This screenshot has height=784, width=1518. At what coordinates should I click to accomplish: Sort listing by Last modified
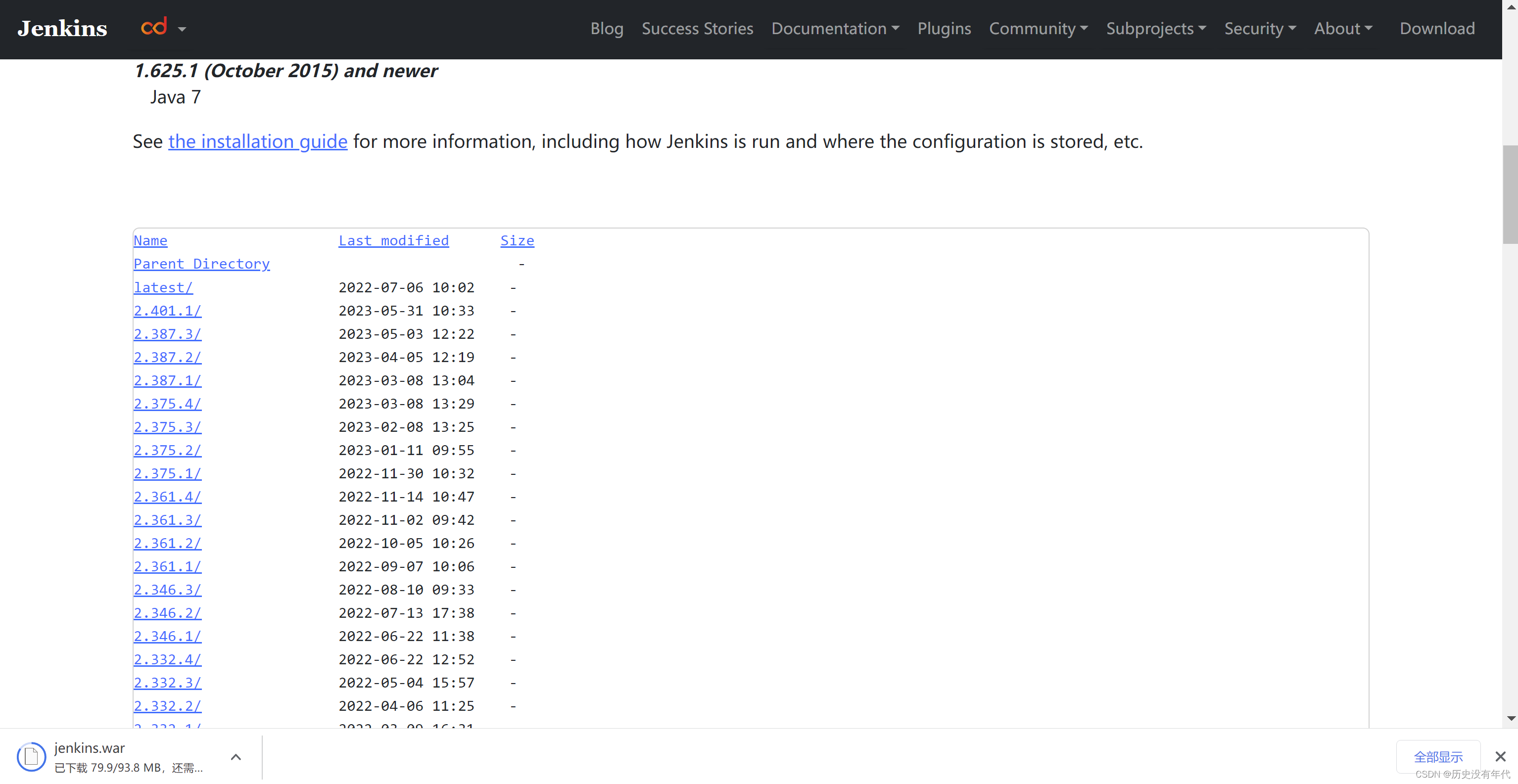coord(393,240)
